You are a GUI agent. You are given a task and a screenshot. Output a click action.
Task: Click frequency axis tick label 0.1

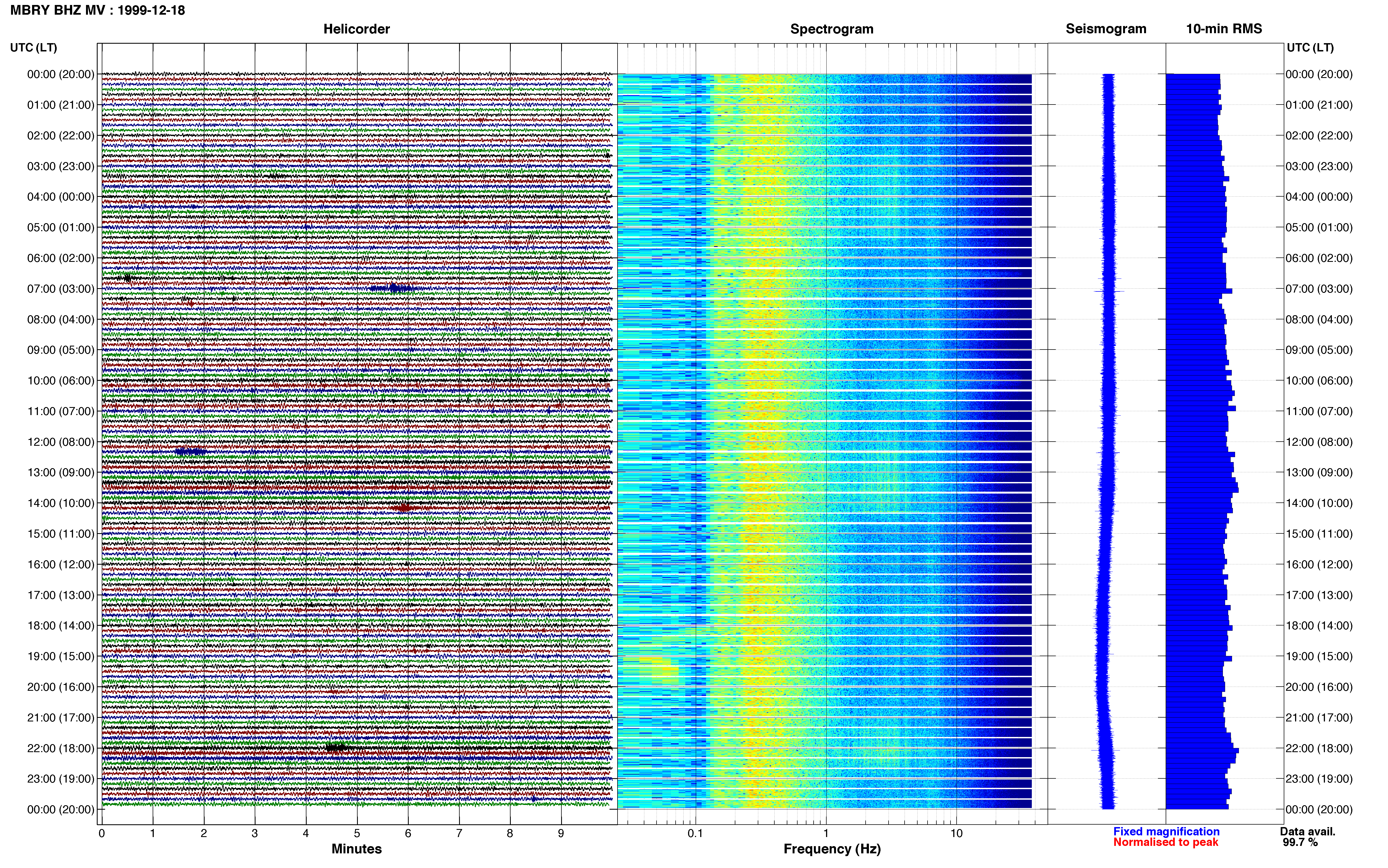coord(695,833)
